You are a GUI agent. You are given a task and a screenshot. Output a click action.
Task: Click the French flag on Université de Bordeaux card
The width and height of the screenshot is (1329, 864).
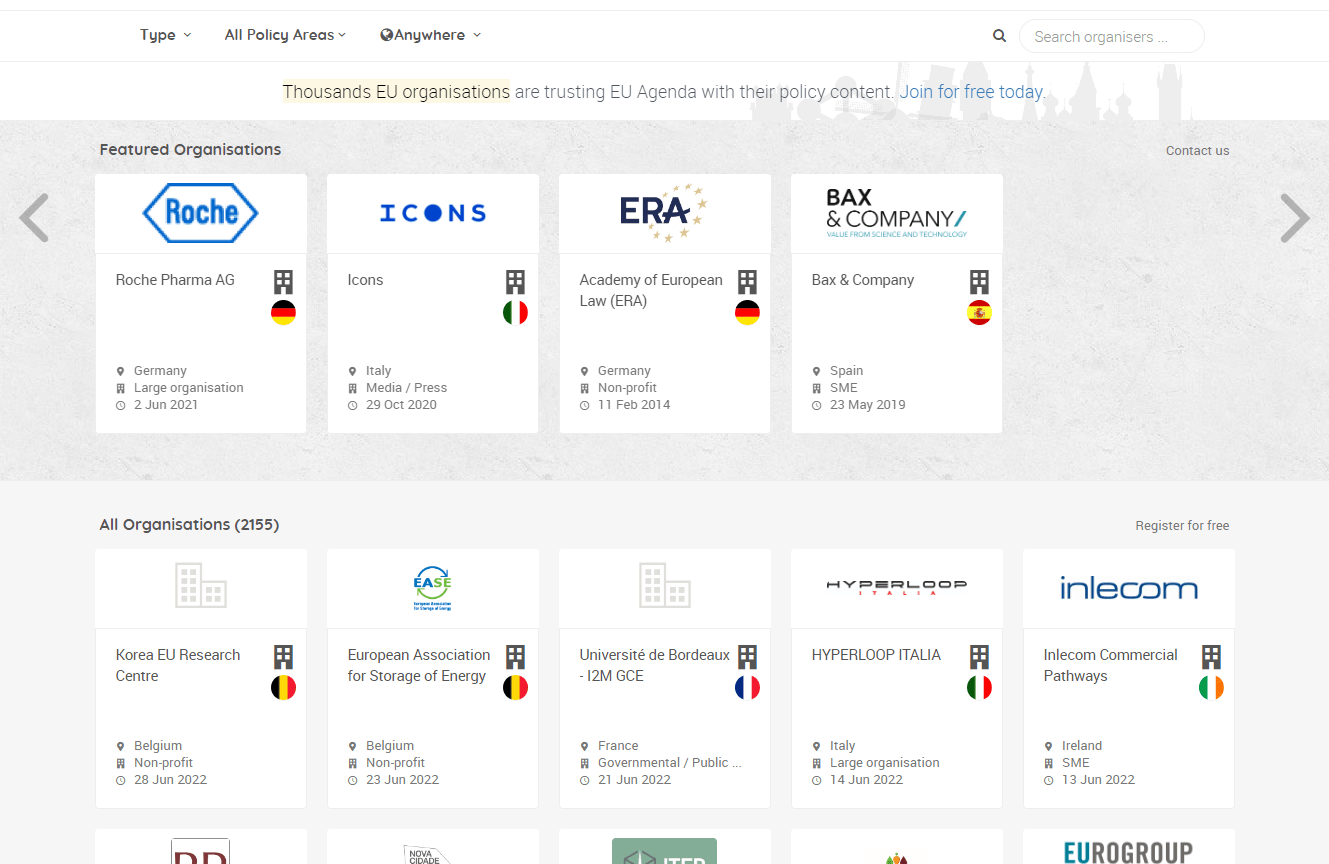coord(747,688)
